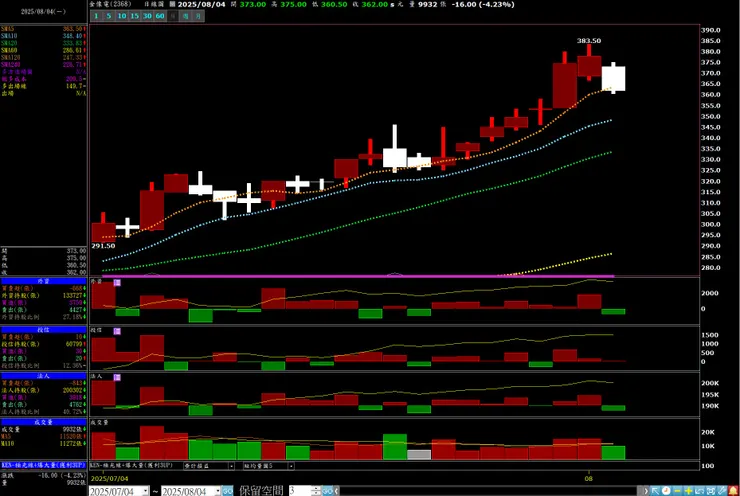740x496 pixels.
Task: Click the scrollbar right arrow at bottom
Action: [x=646, y=491]
